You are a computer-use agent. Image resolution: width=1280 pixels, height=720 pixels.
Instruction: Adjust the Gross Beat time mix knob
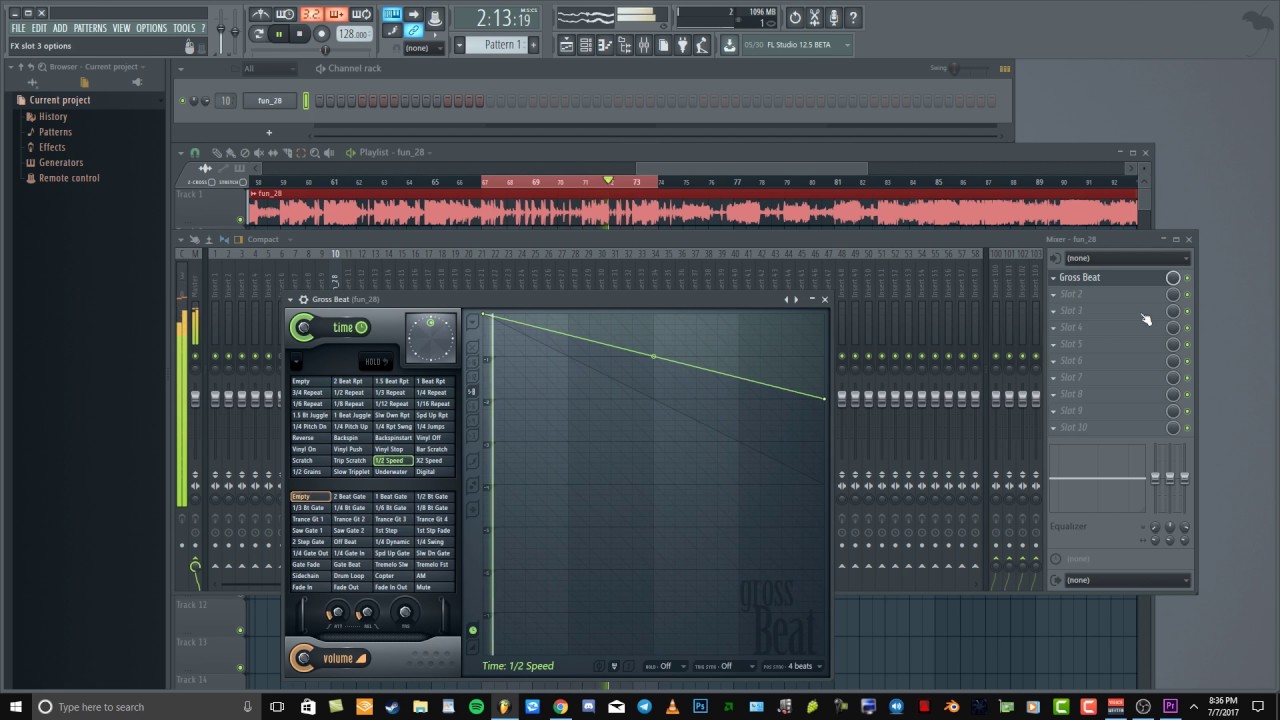click(x=303, y=327)
